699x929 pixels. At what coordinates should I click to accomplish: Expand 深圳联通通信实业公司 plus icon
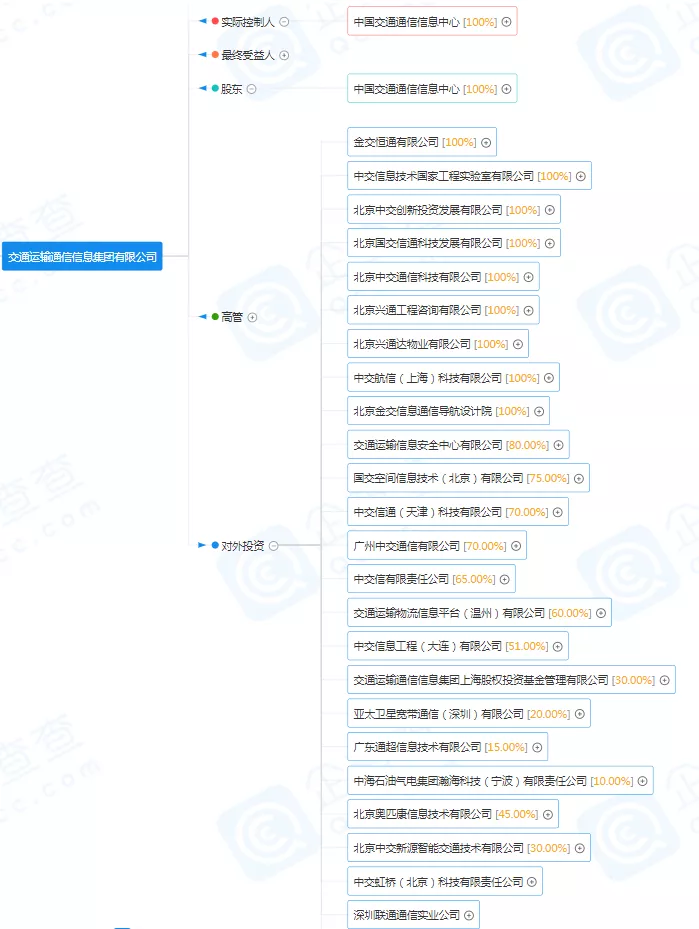point(469,915)
